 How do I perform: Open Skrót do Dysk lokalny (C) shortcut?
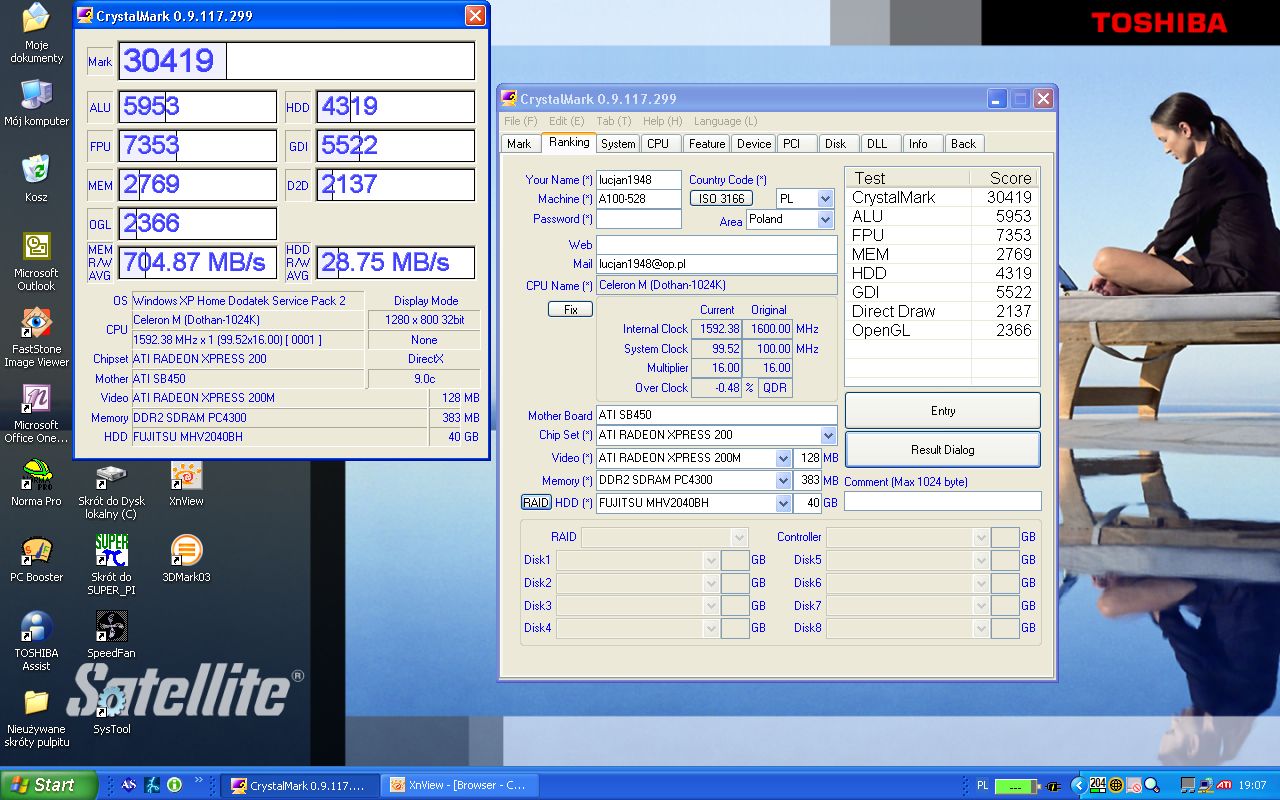111,490
